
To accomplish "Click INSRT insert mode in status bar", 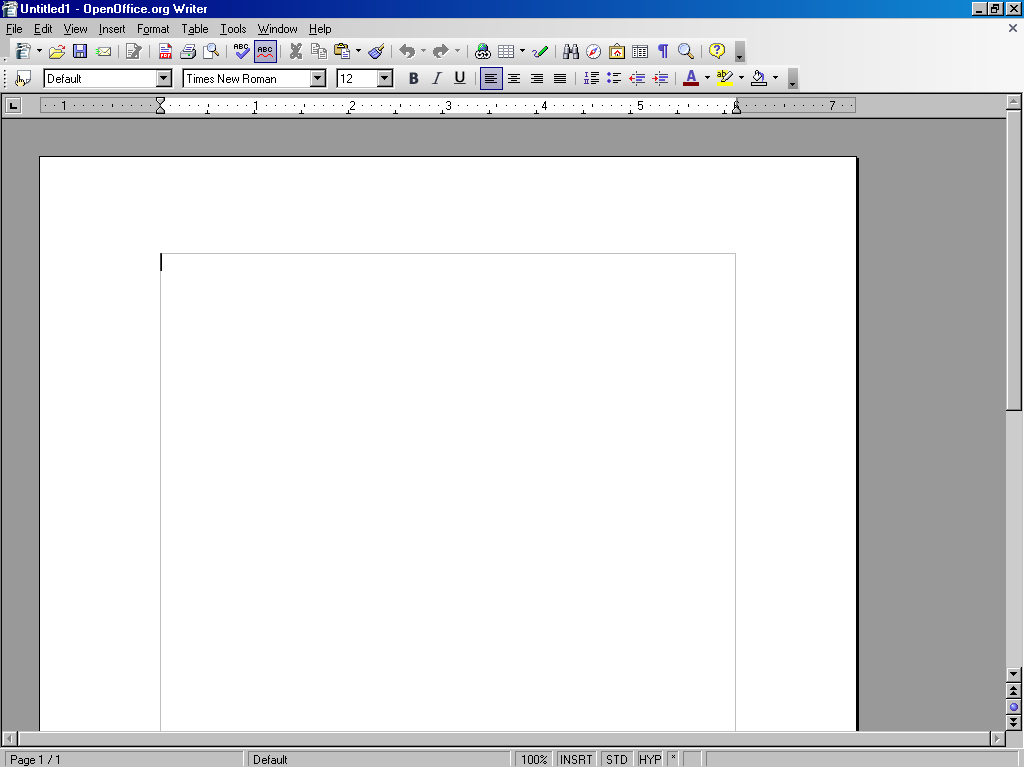I will [576, 760].
